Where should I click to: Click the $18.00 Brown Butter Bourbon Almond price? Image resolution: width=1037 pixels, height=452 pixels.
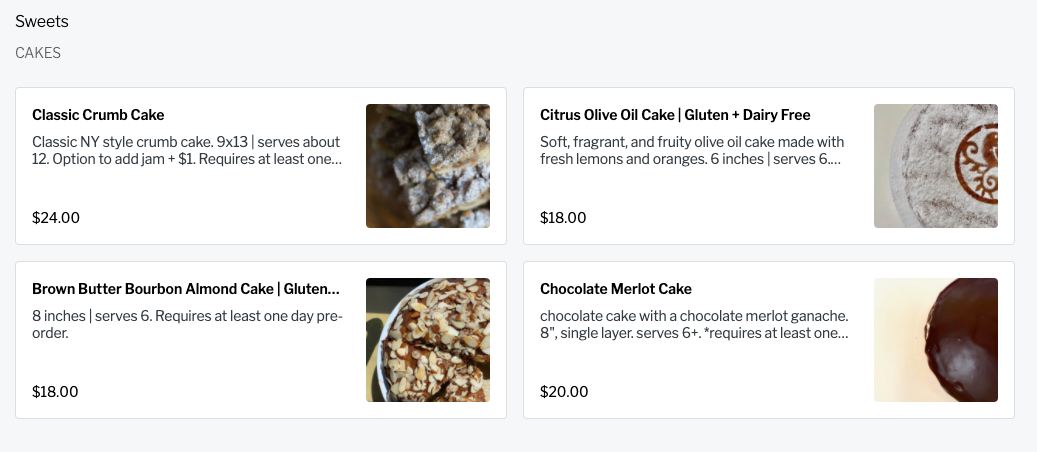pos(56,391)
